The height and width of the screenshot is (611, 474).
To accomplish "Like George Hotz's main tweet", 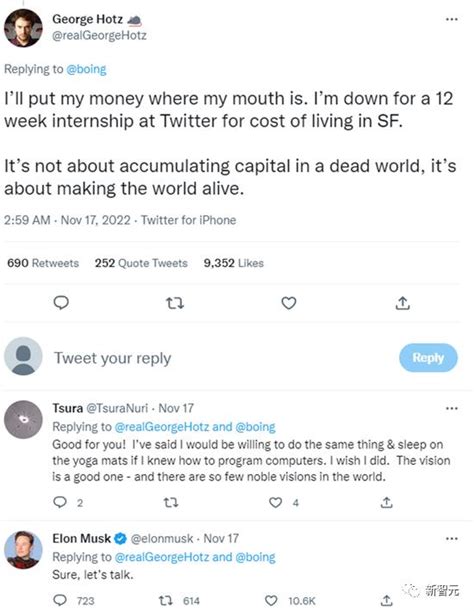I will point(289,303).
